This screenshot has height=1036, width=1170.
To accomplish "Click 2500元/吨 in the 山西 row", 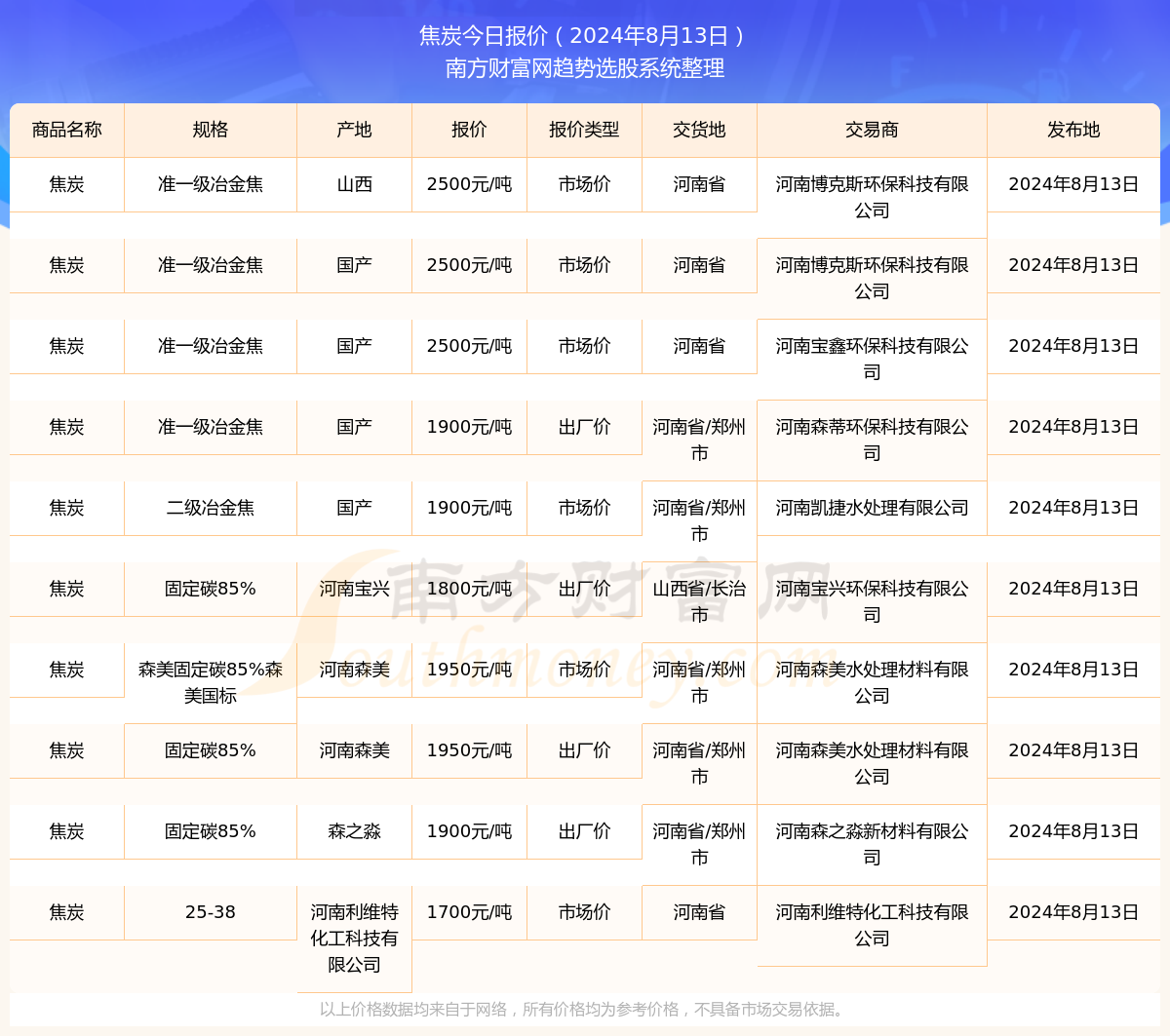I will tap(469, 184).
